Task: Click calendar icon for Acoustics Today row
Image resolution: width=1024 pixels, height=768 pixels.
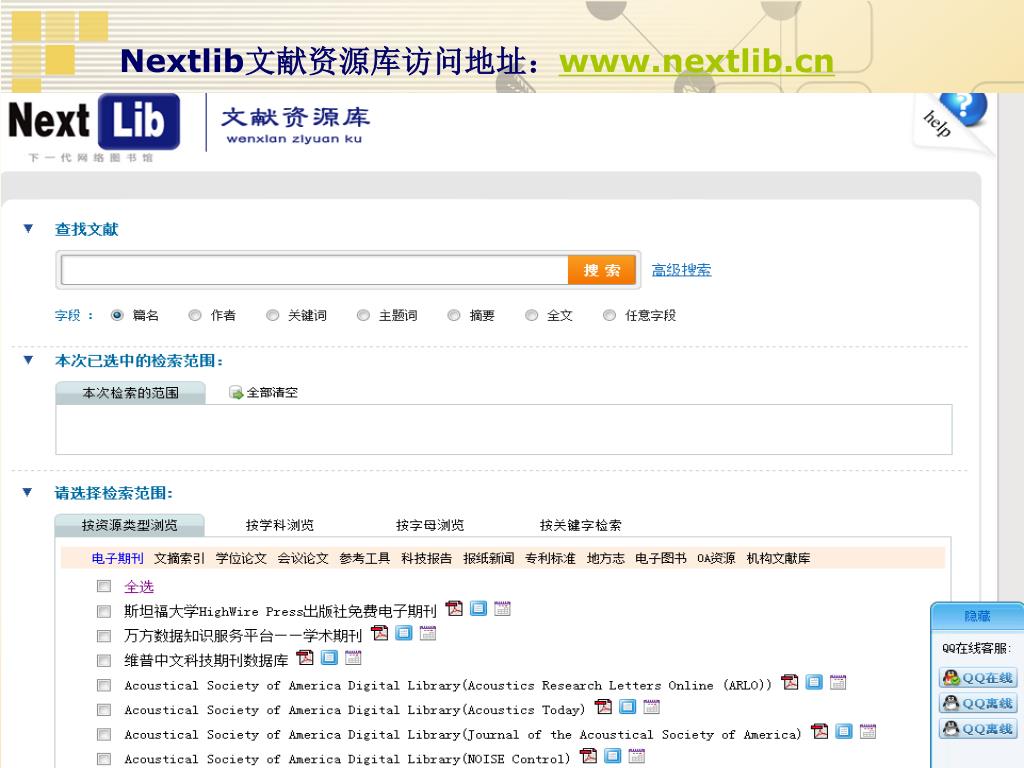Action: pos(652,707)
